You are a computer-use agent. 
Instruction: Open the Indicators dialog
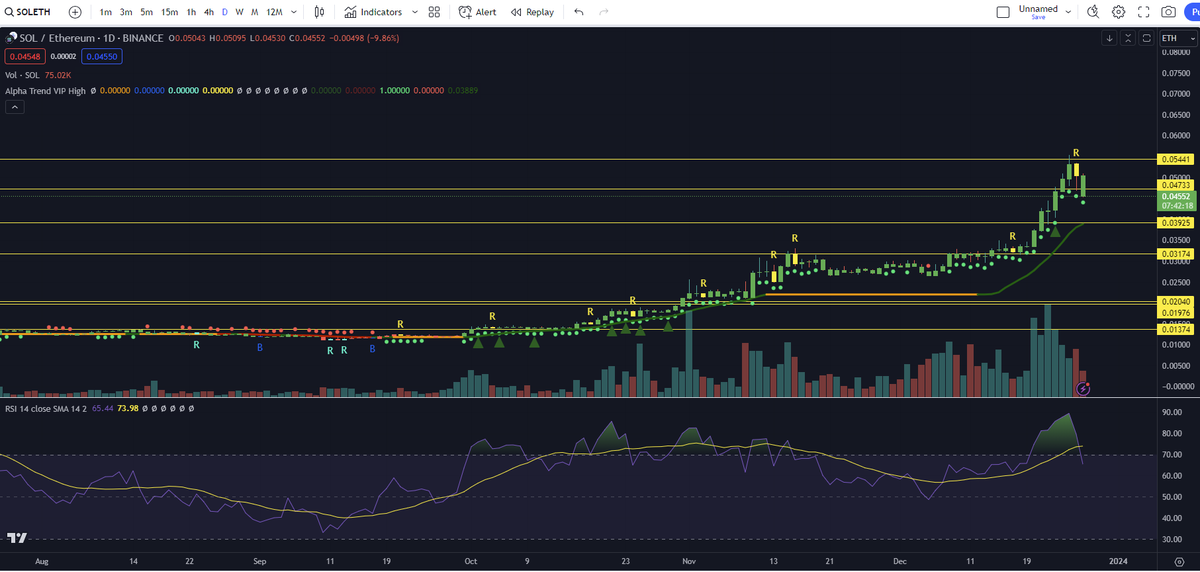coord(373,12)
